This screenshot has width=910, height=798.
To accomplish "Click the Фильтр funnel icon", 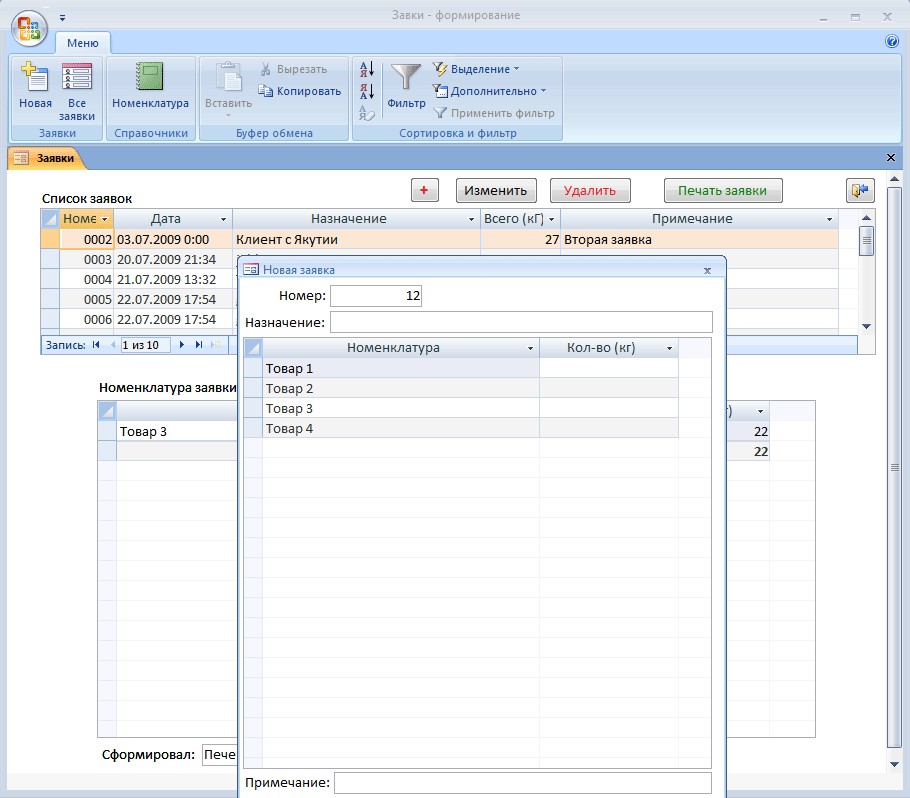I will tap(406, 77).
